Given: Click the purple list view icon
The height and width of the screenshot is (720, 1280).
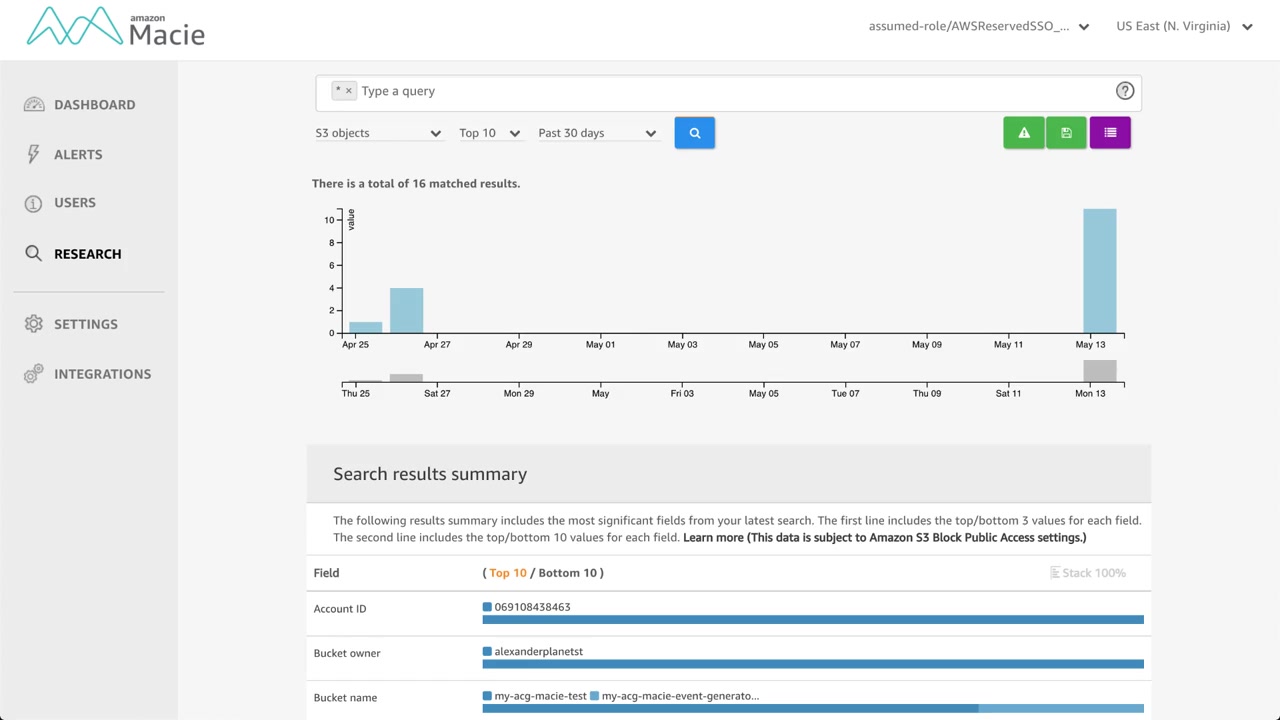Looking at the screenshot, I should click(1110, 133).
